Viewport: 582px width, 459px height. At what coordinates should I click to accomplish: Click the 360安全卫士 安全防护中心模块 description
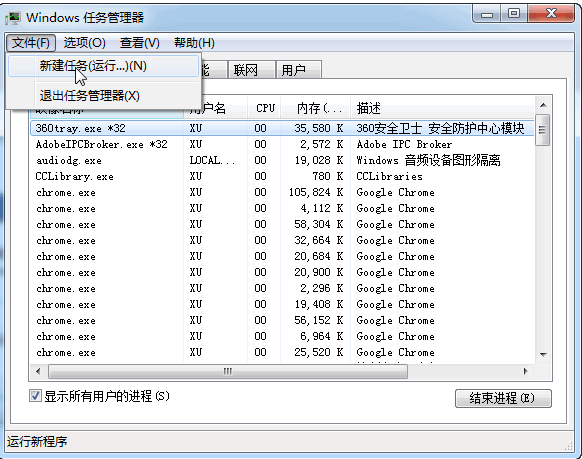[440, 128]
